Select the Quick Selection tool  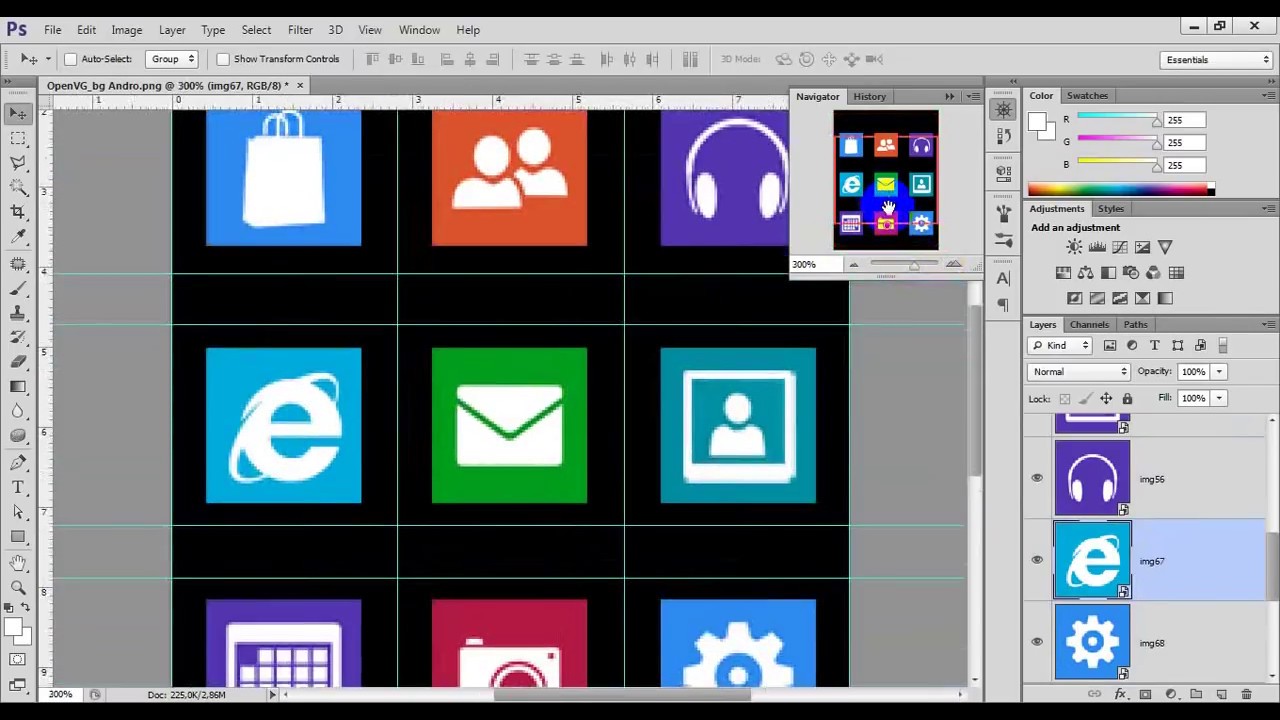(18, 187)
